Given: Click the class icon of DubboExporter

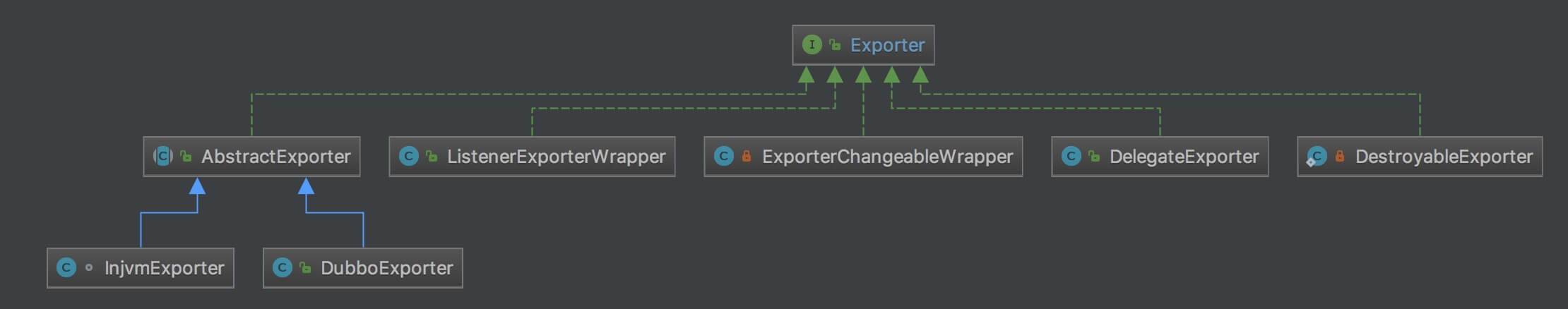Looking at the screenshot, I should [283, 268].
